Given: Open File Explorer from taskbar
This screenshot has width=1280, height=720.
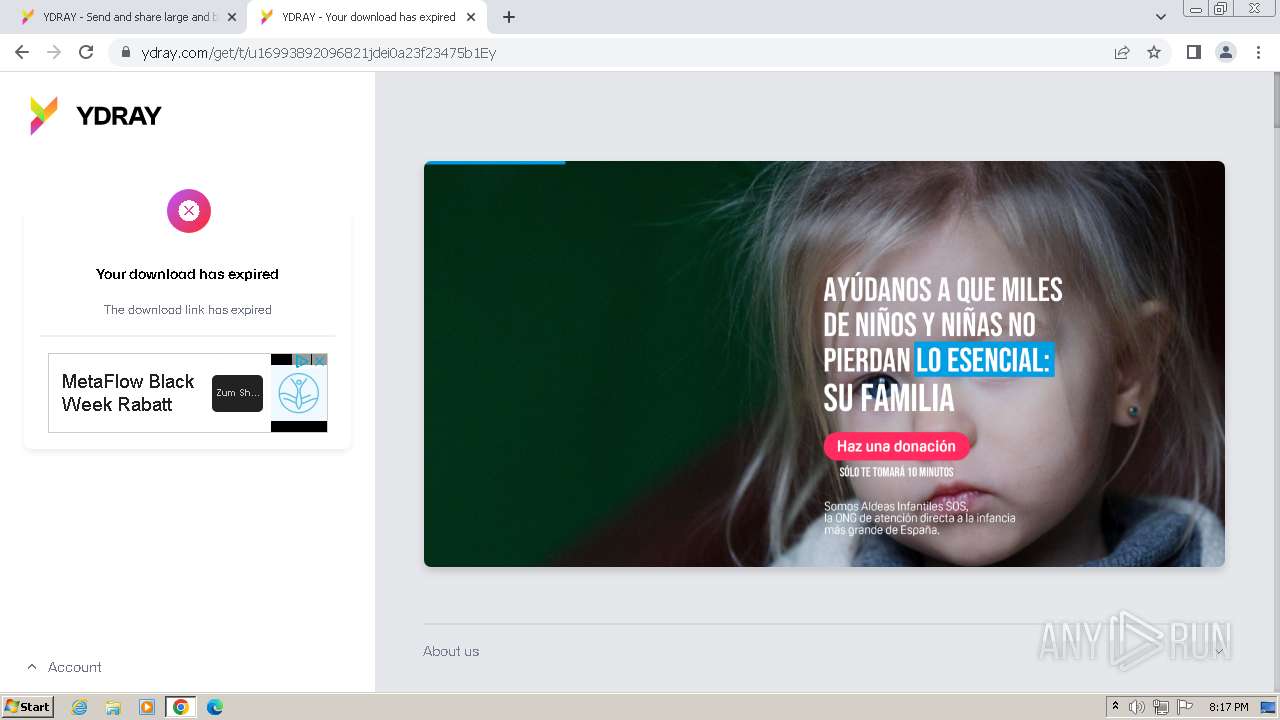Looking at the screenshot, I should [x=113, y=707].
